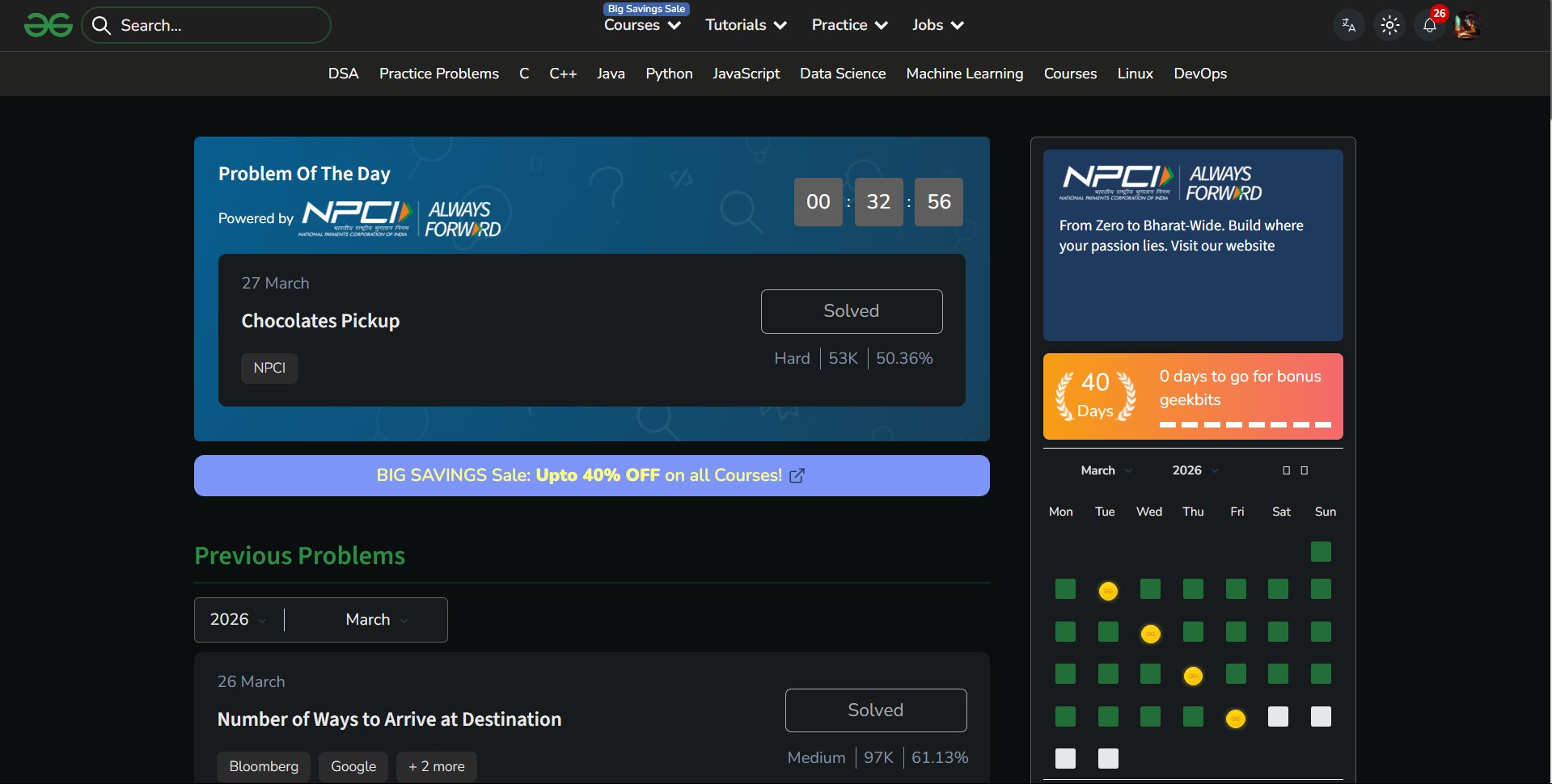Screen dimensions: 1552x784
Task: Open the user profile avatar
Action: click(1467, 25)
